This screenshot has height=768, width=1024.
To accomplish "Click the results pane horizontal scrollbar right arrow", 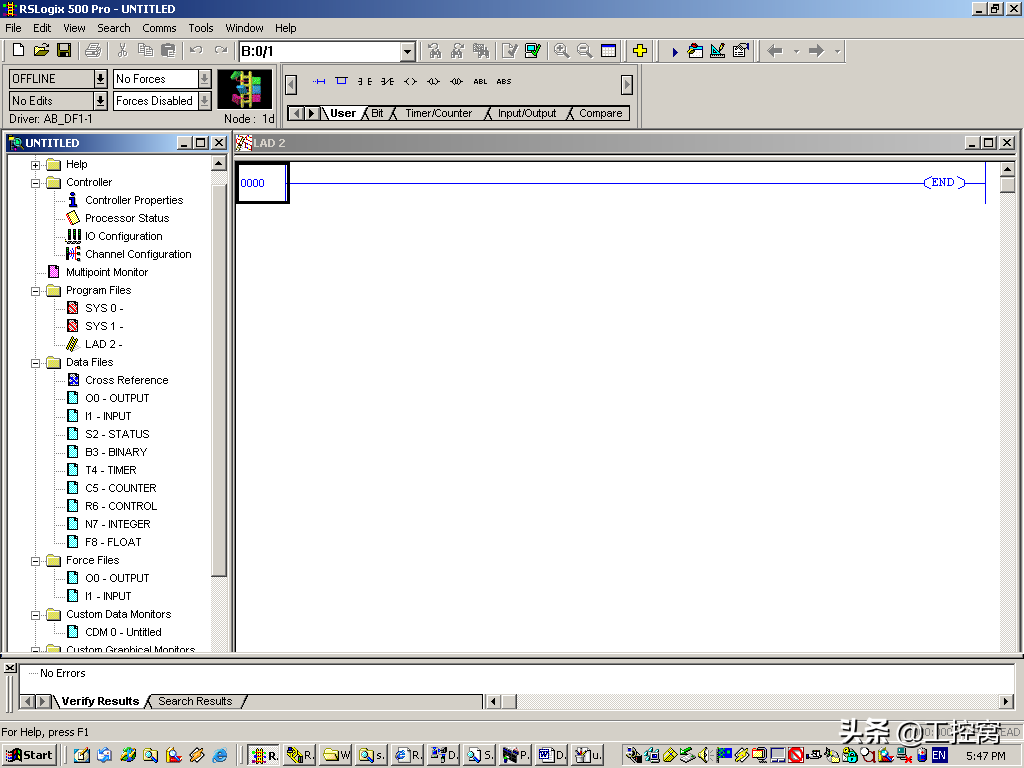I will pos(1006,701).
